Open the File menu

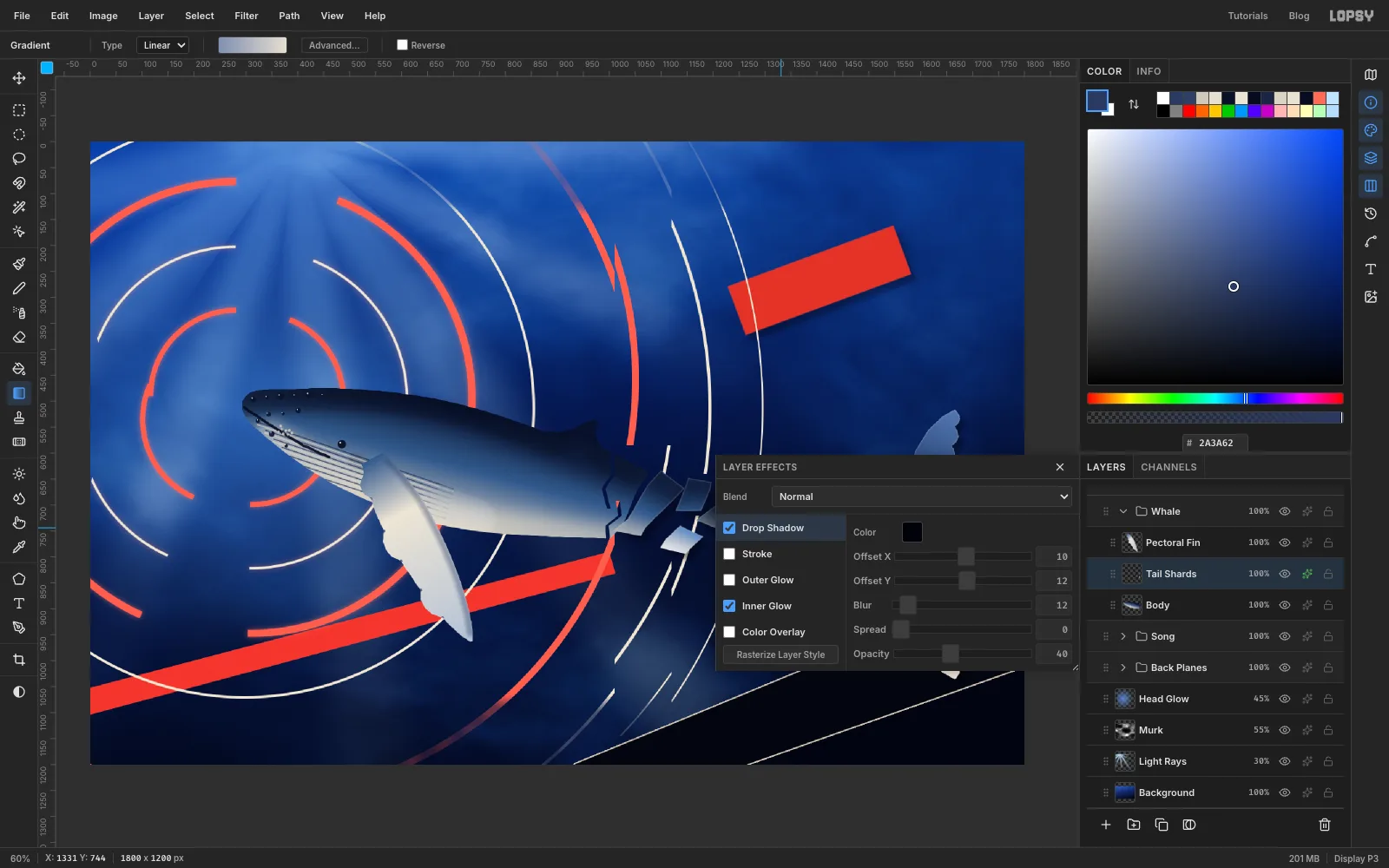click(22, 16)
